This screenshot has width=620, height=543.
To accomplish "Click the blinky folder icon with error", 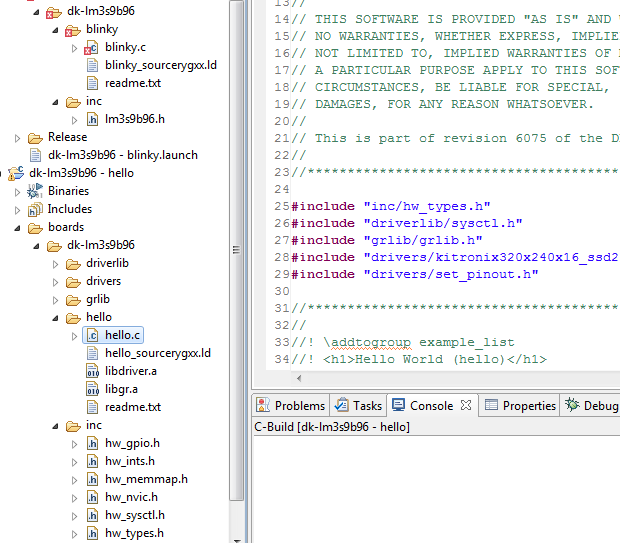I will coord(73,30).
